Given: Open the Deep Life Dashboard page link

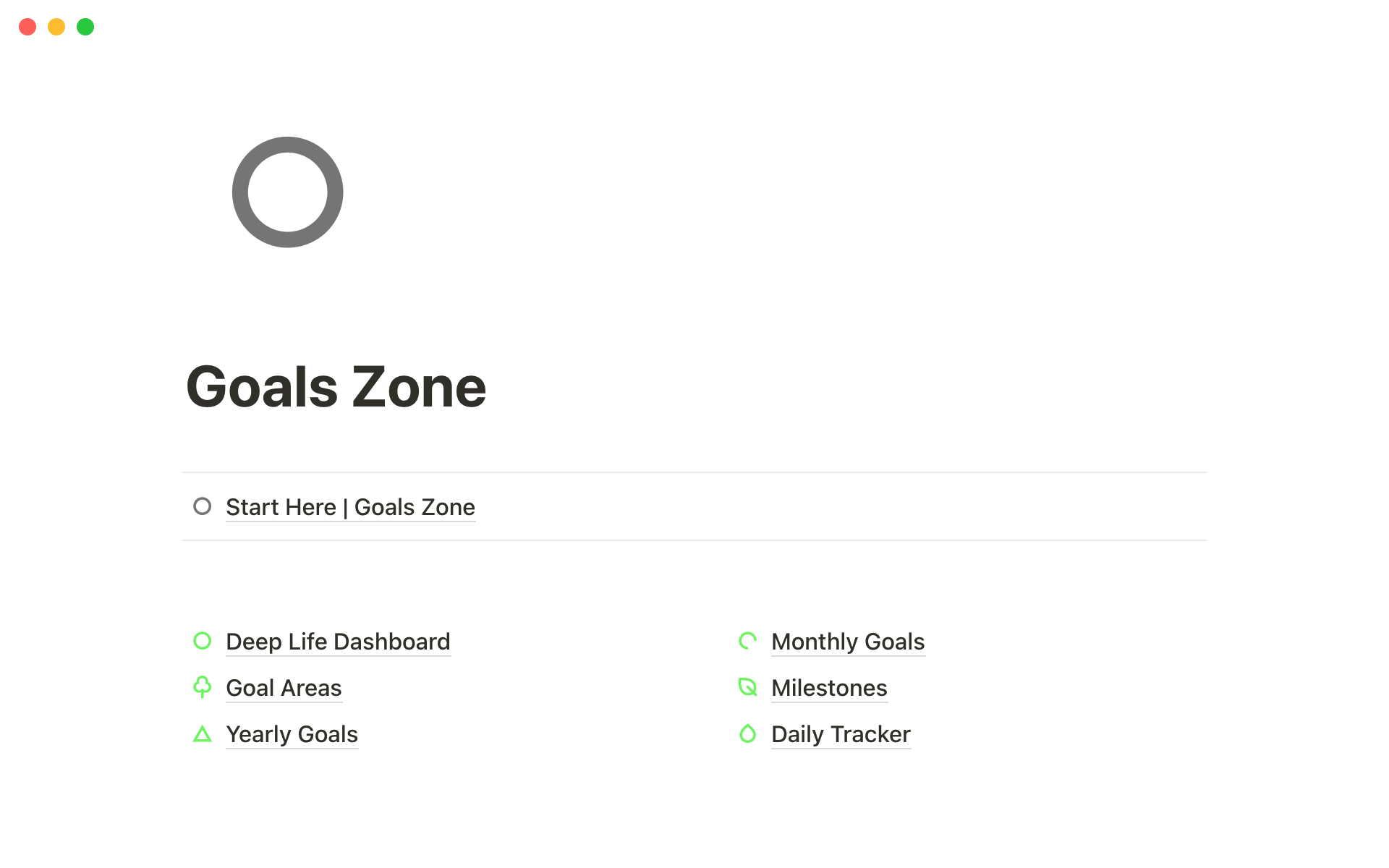Looking at the screenshot, I should pyautogui.click(x=338, y=642).
